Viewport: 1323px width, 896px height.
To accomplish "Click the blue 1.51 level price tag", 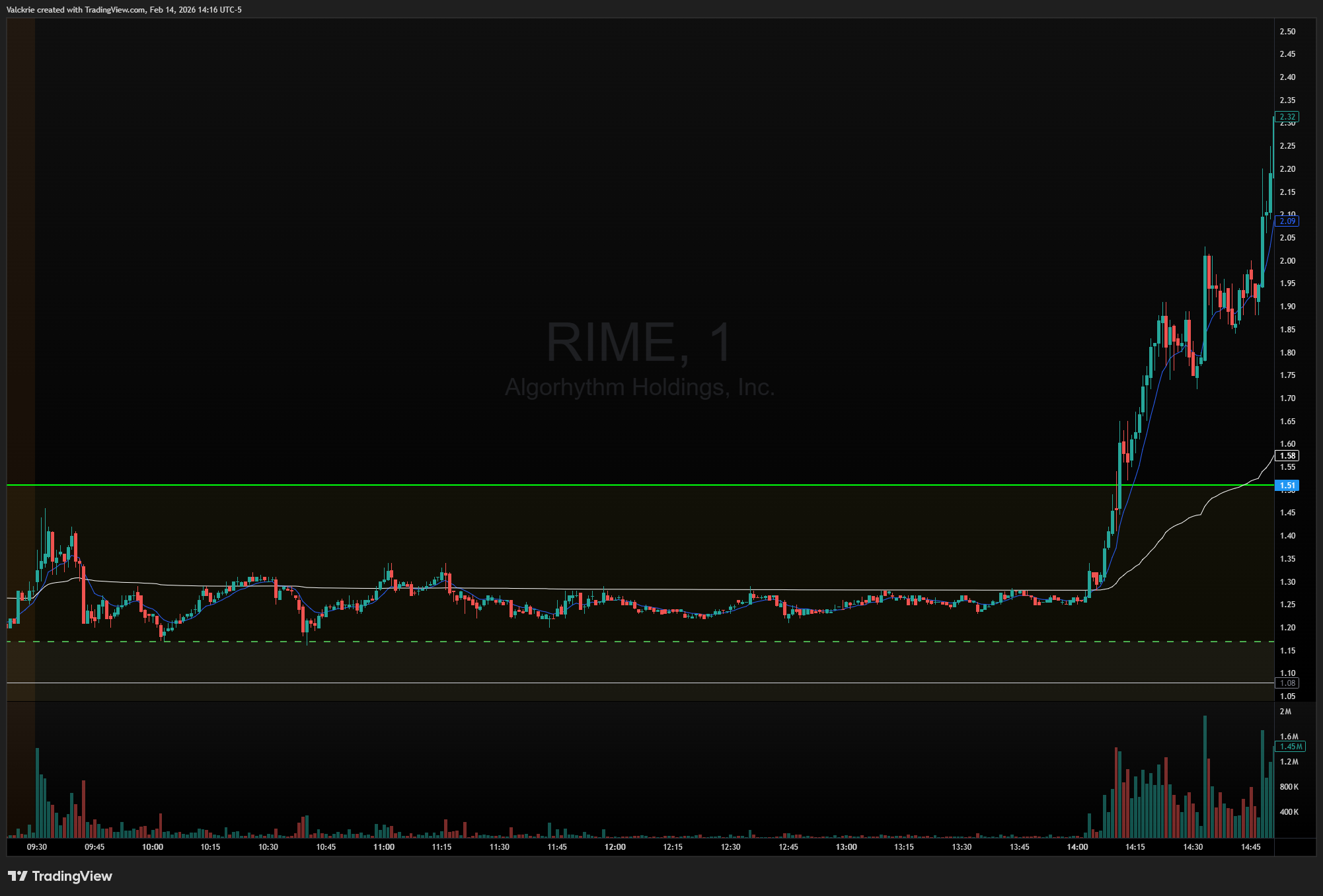I will [x=1287, y=486].
